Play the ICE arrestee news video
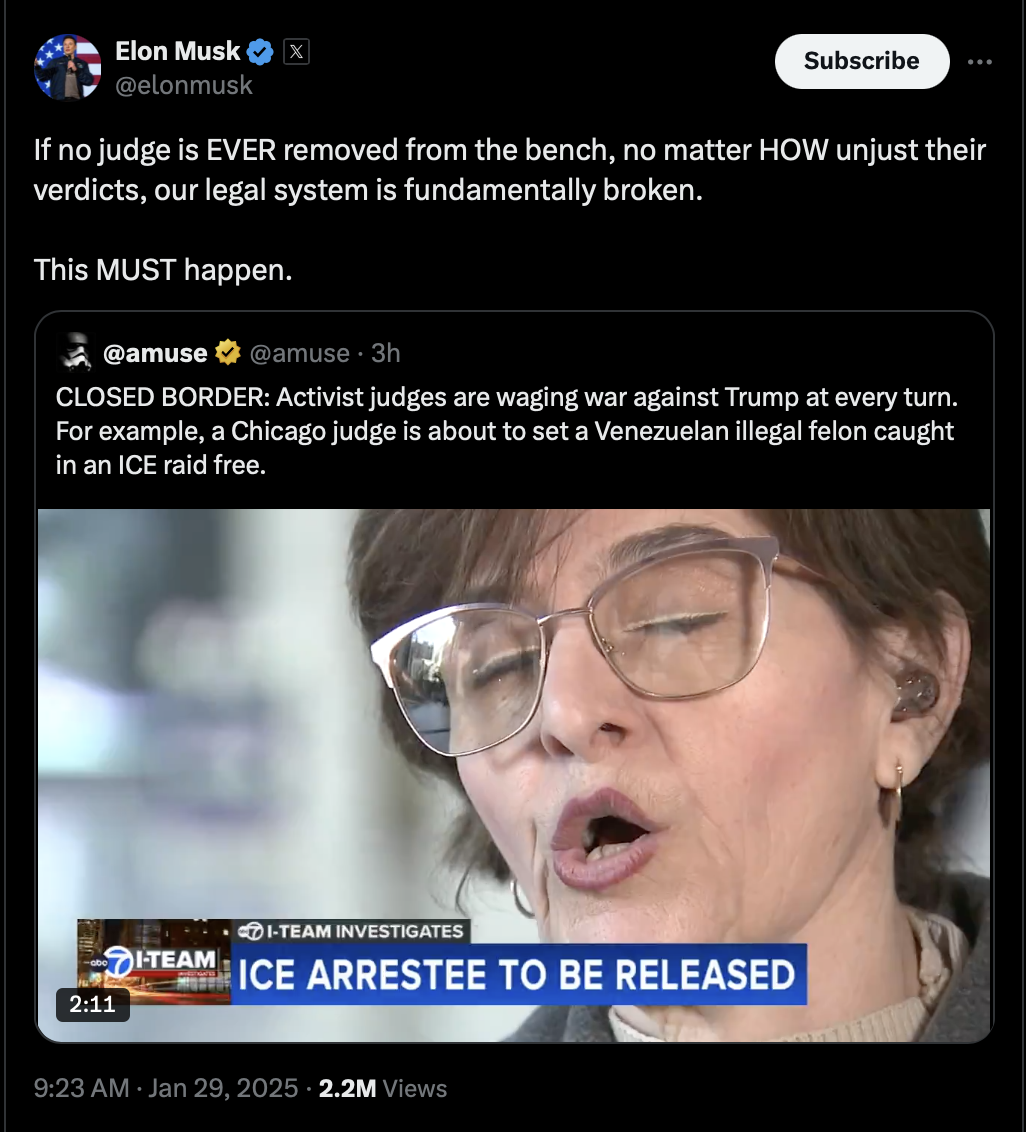 pyautogui.click(x=513, y=775)
